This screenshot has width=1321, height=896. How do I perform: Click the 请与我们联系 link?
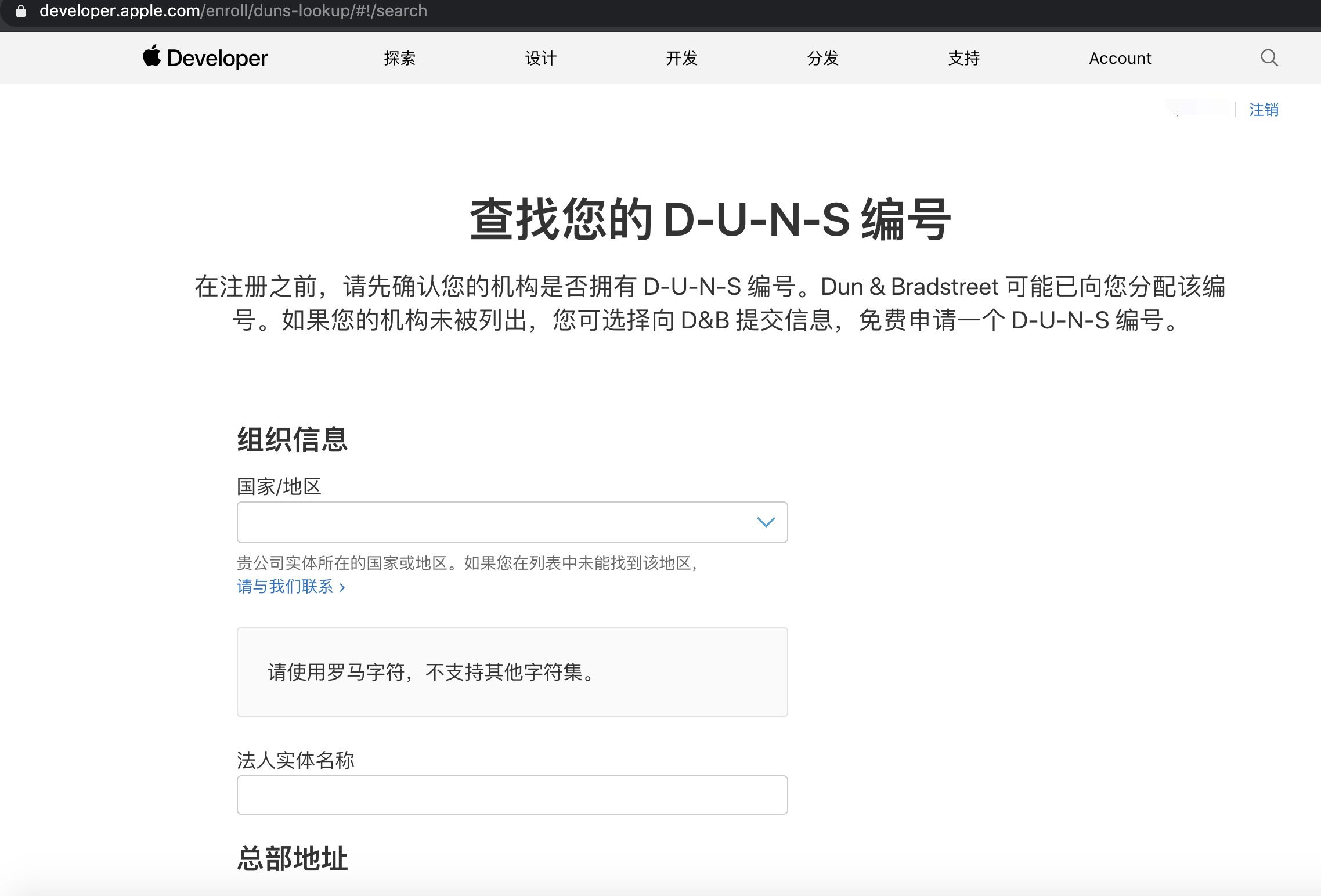click(291, 587)
